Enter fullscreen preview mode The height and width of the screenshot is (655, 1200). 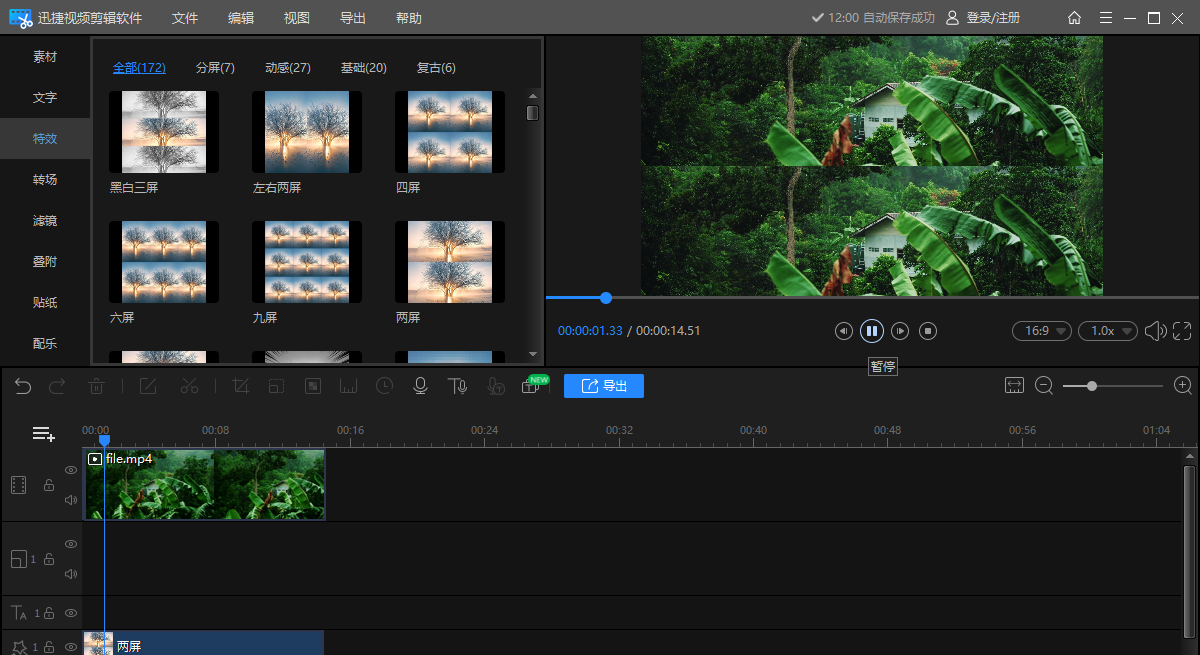1182,331
